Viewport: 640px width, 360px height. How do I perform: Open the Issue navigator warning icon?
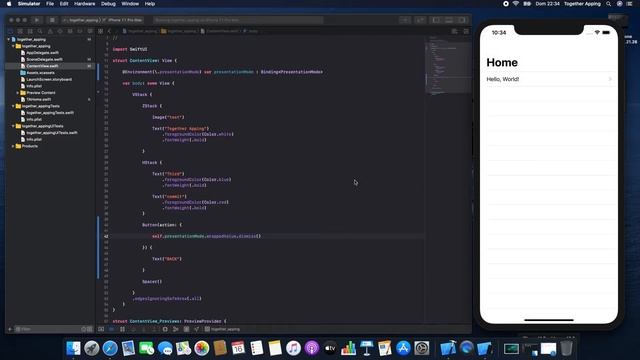(x=50, y=31)
